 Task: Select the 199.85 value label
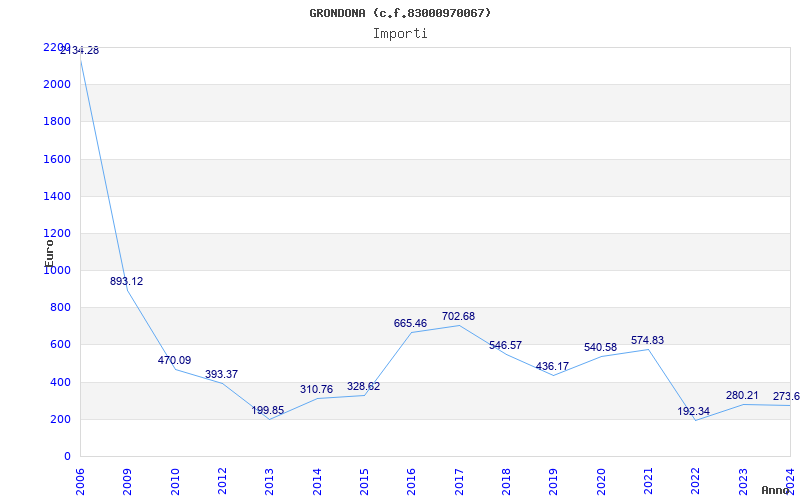pyautogui.click(x=267, y=410)
